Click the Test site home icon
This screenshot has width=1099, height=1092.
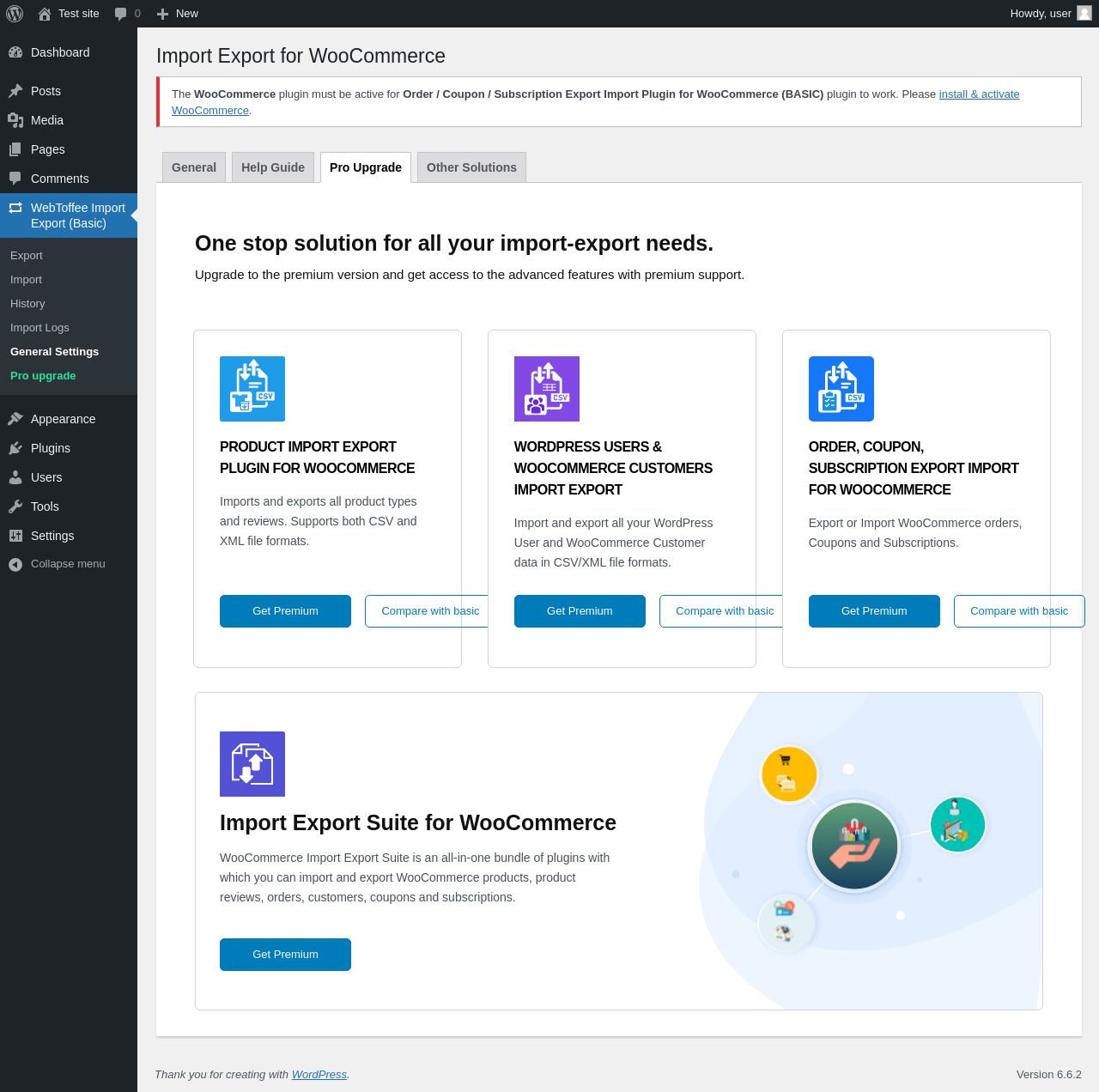coord(45,14)
